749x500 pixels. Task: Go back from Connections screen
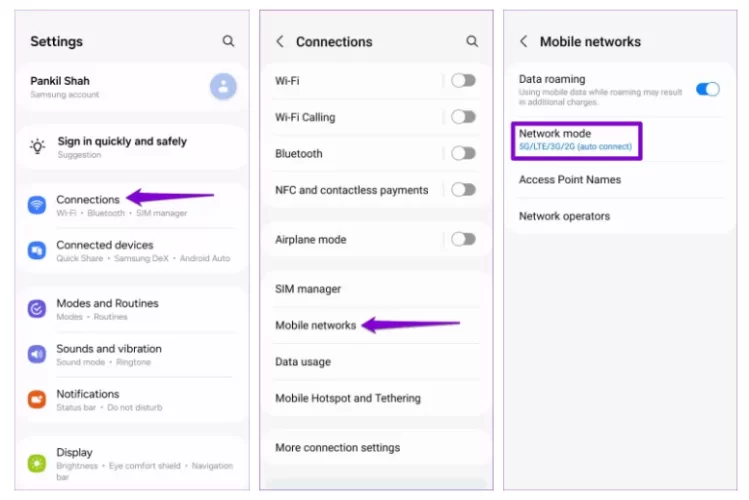coord(280,41)
